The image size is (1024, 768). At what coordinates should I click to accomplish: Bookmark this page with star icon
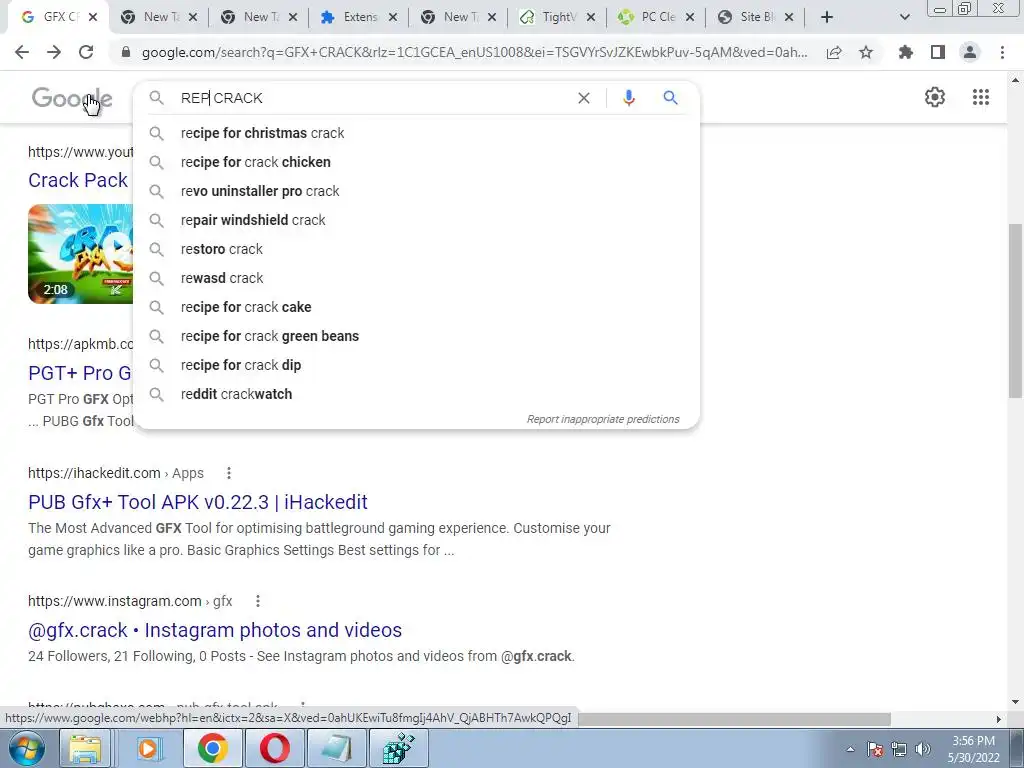point(866,52)
